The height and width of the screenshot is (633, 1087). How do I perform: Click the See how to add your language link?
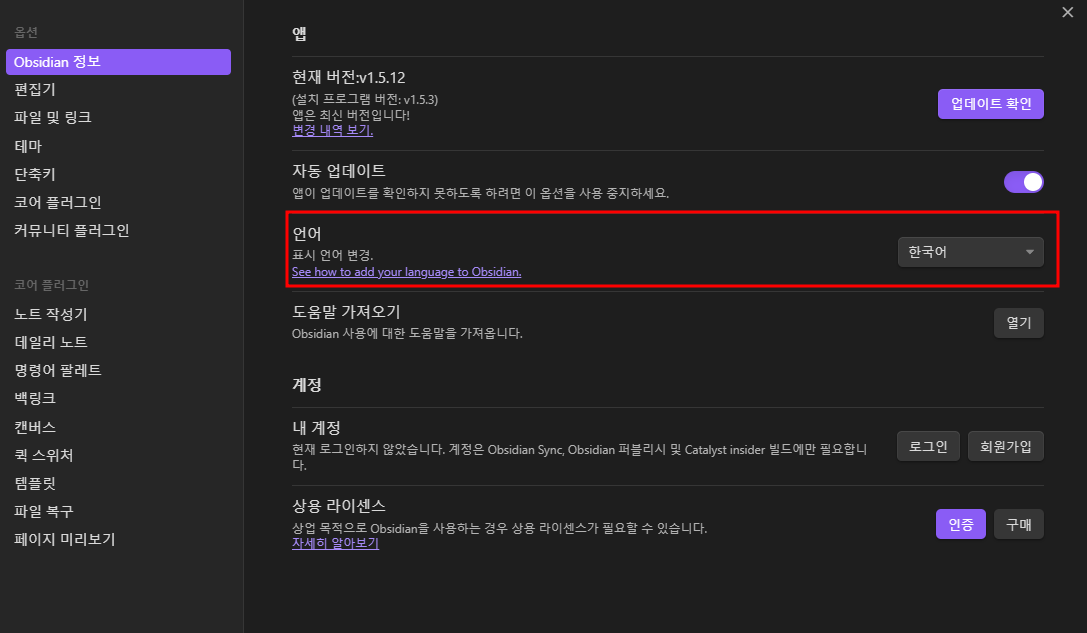pyautogui.click(x=406, y=271)
